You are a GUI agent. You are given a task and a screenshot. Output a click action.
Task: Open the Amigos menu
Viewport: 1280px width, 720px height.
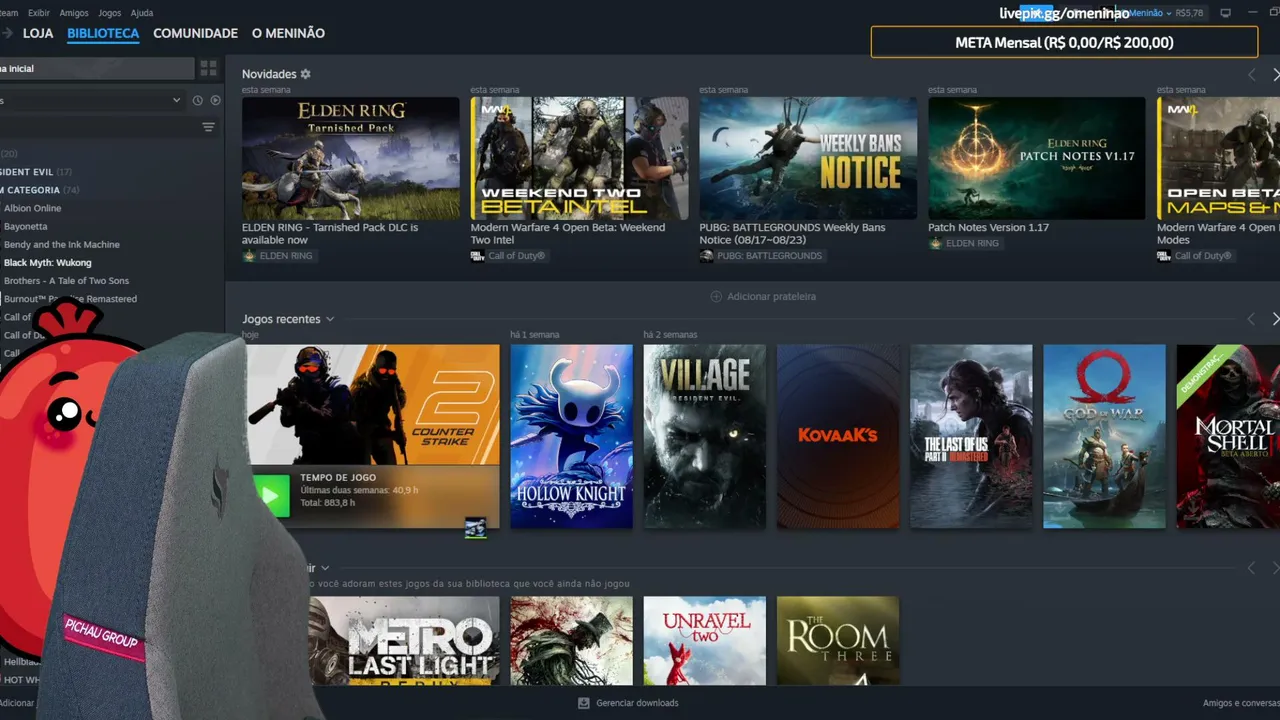pos(74,13)
